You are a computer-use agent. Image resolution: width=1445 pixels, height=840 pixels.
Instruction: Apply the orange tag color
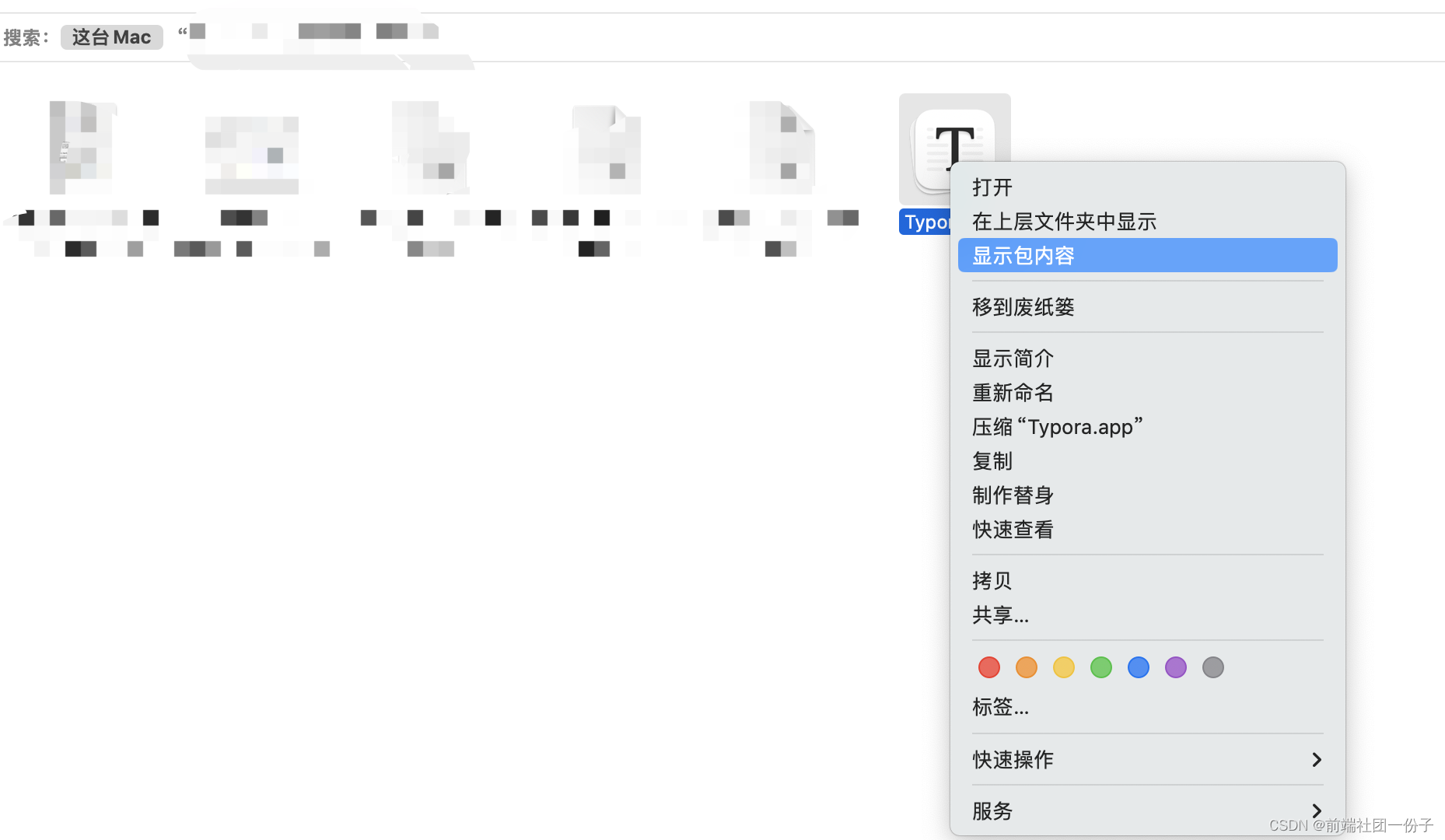(1026, 667)
